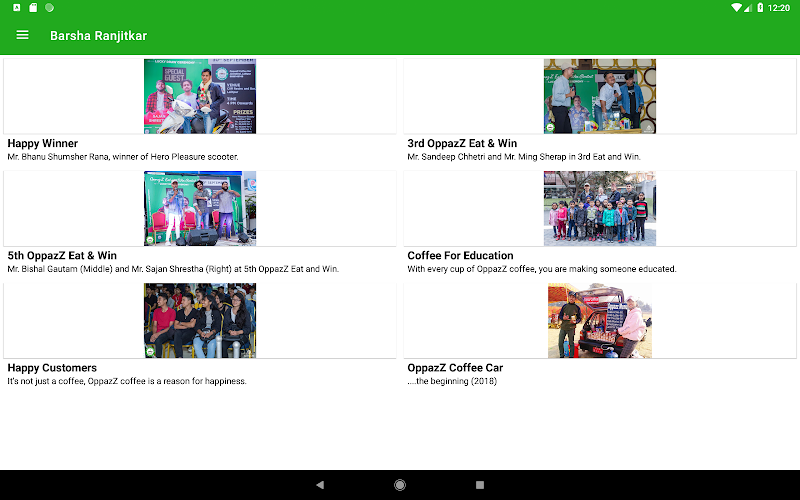Check the Wi-Fi status icon

coord(736,8)
